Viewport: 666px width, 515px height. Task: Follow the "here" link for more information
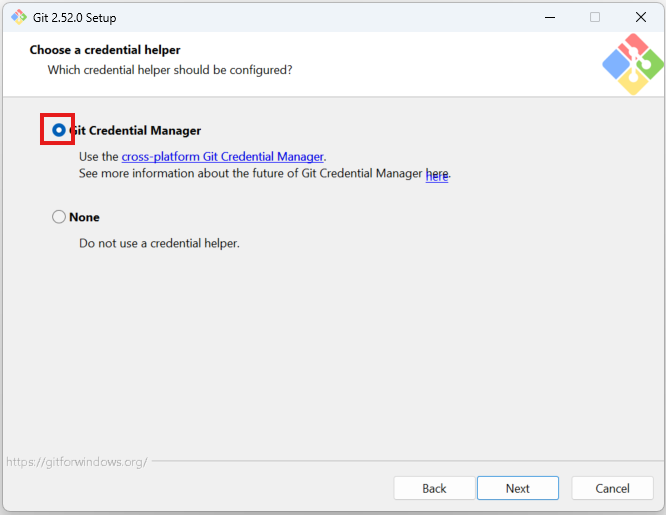point(436,176)
